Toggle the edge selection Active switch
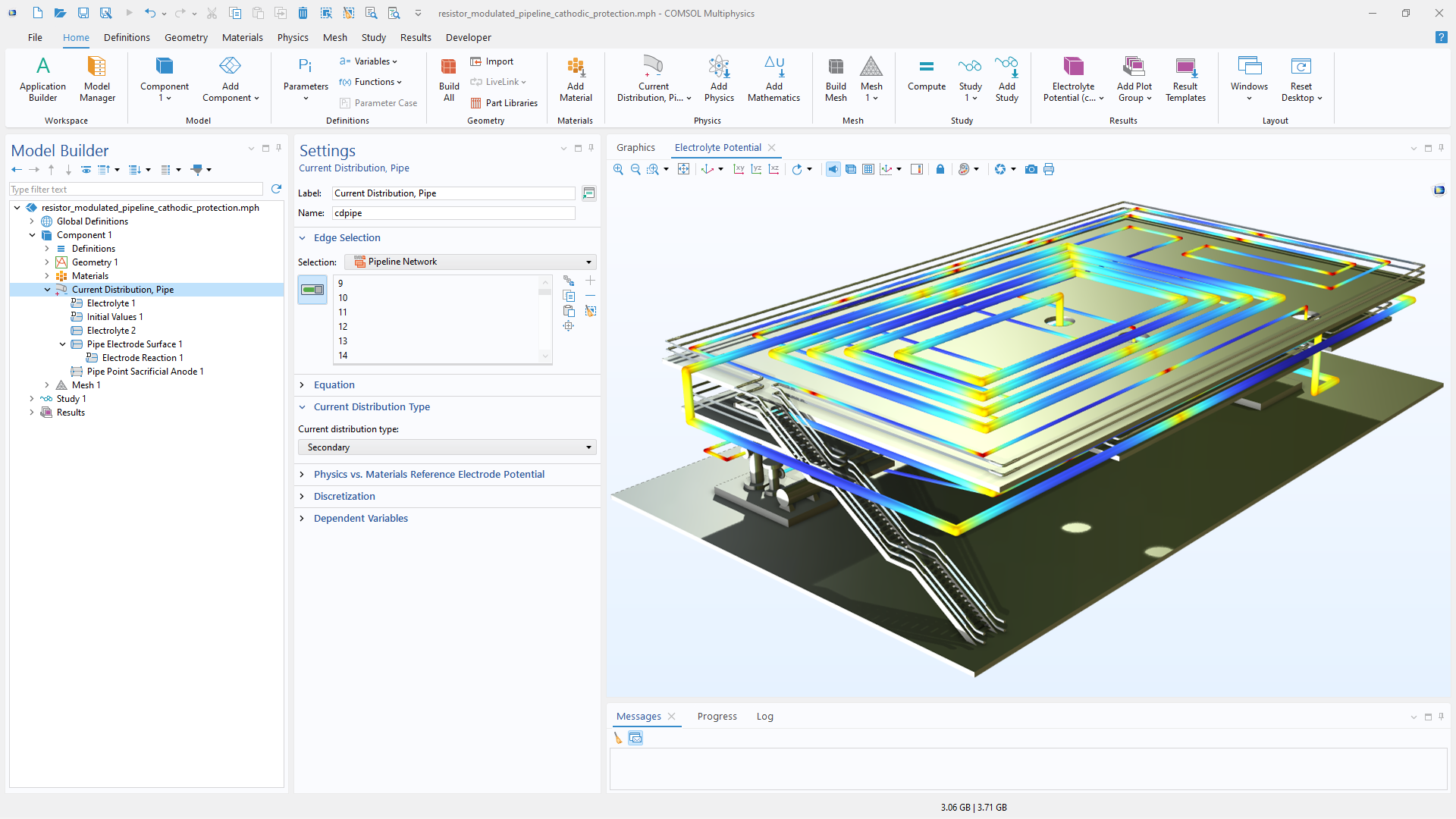 click(x=312, y=290)
